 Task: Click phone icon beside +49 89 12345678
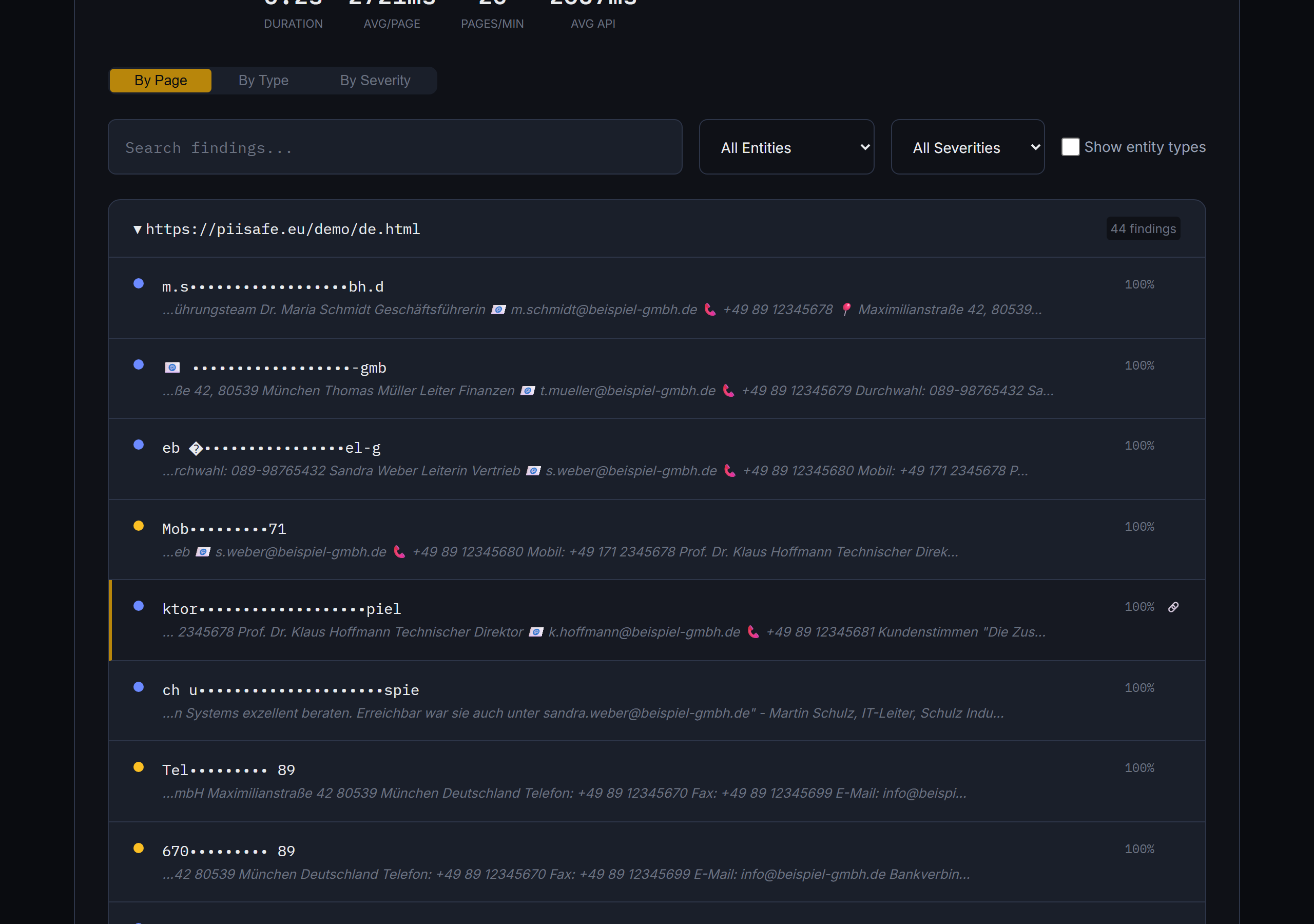pyautogui.click(x=710, y=310)
